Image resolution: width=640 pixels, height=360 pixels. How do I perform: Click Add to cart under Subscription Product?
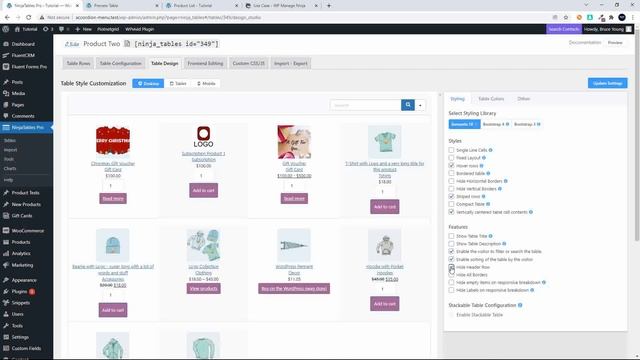pos(203,190)
